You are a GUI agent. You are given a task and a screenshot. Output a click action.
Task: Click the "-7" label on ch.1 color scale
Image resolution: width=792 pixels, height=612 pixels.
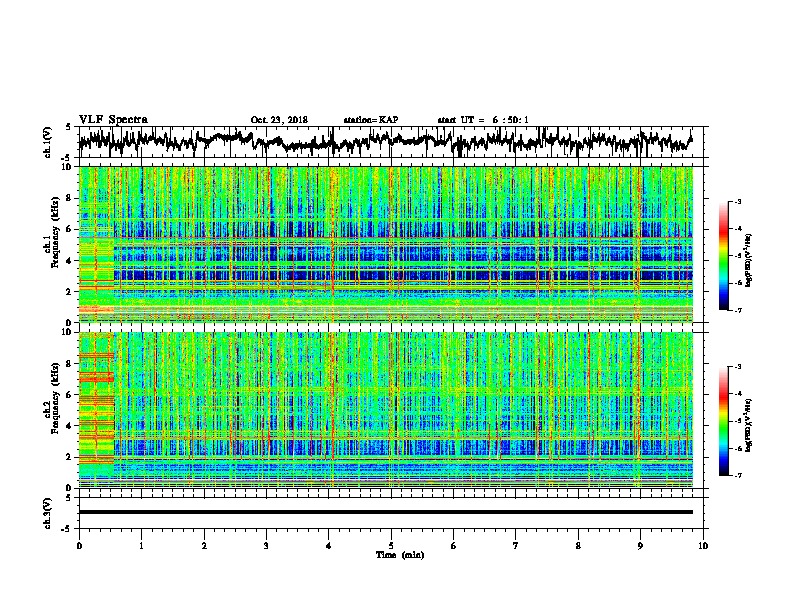(737, 310)
